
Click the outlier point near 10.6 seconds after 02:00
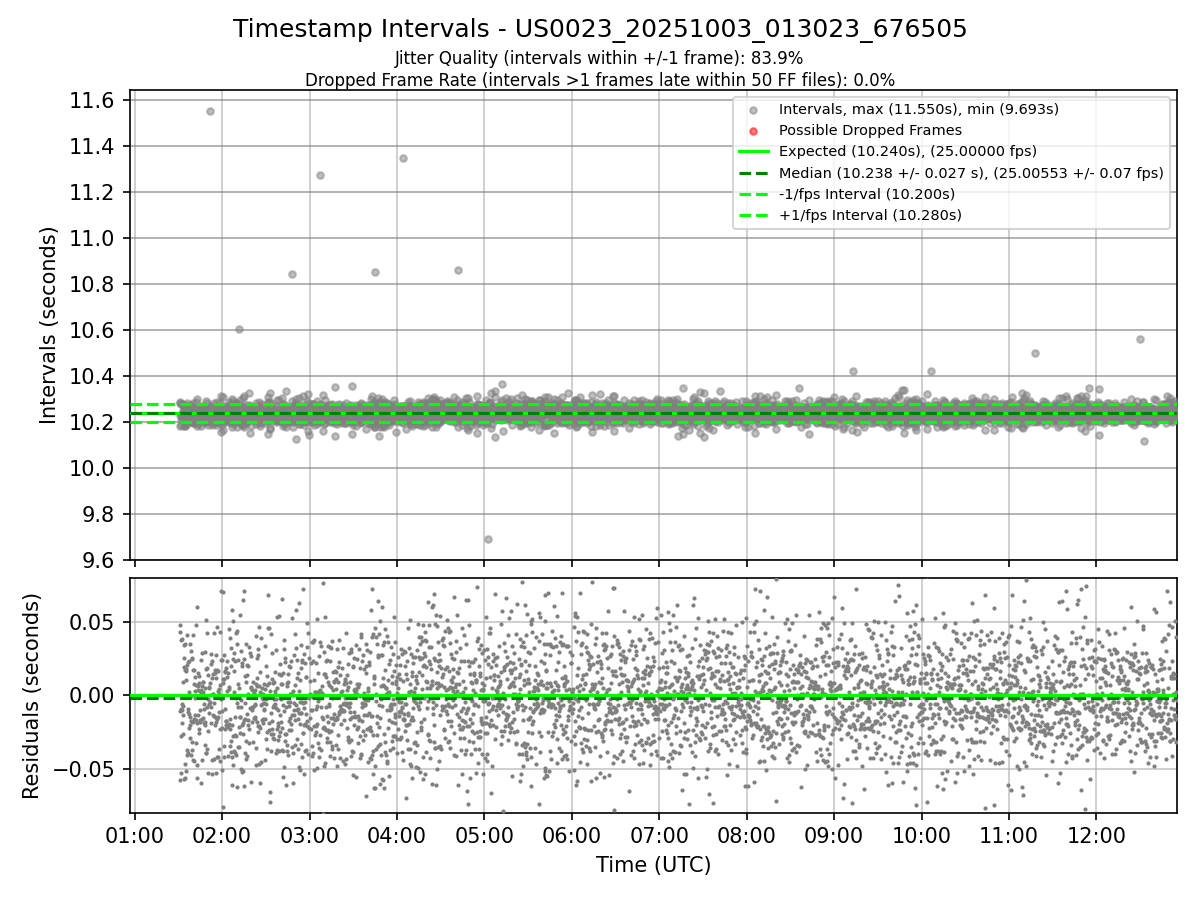click(x=239, y=329)
